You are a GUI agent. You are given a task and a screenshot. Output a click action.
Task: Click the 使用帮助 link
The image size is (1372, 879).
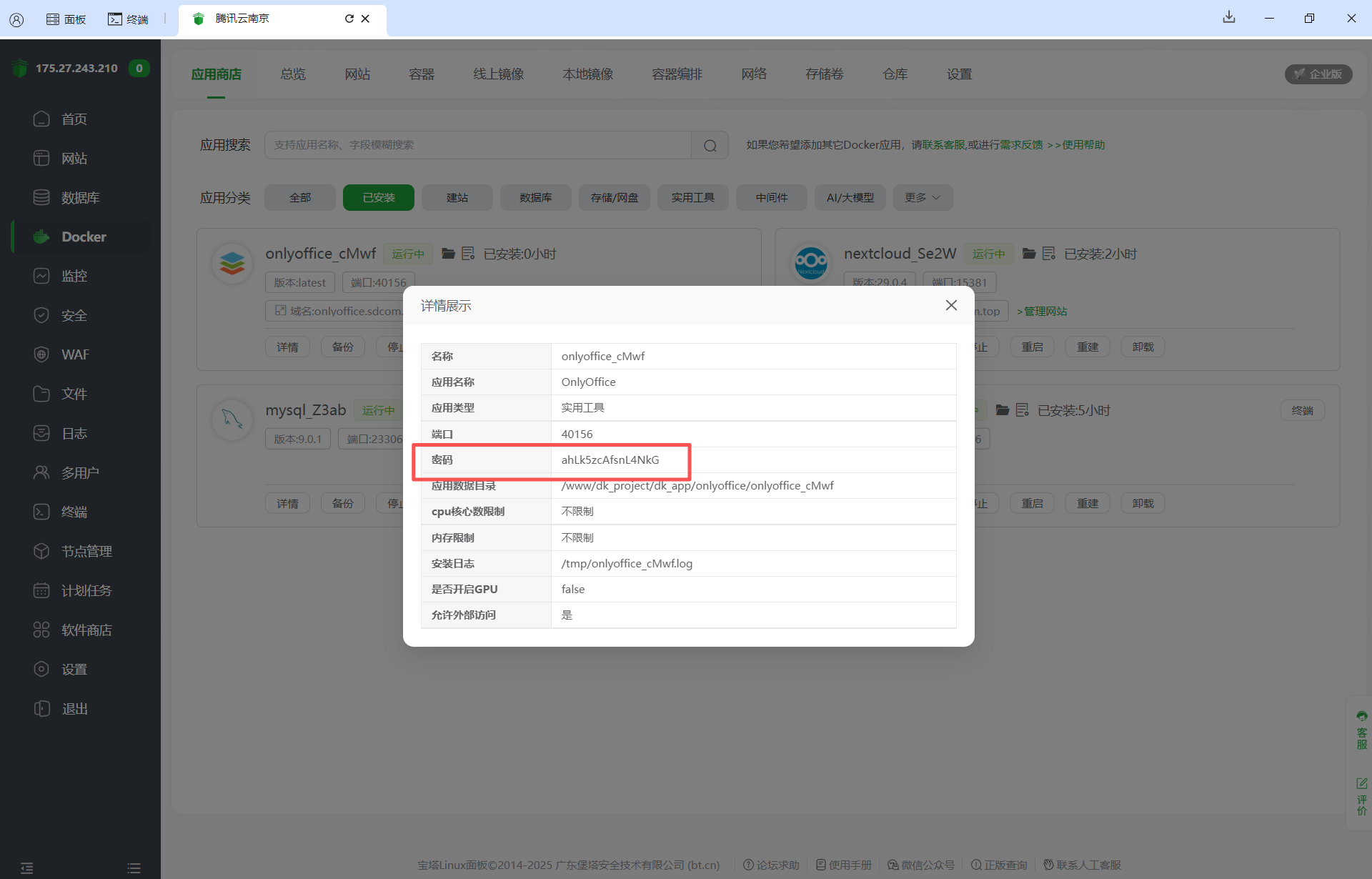(1083, 145)
